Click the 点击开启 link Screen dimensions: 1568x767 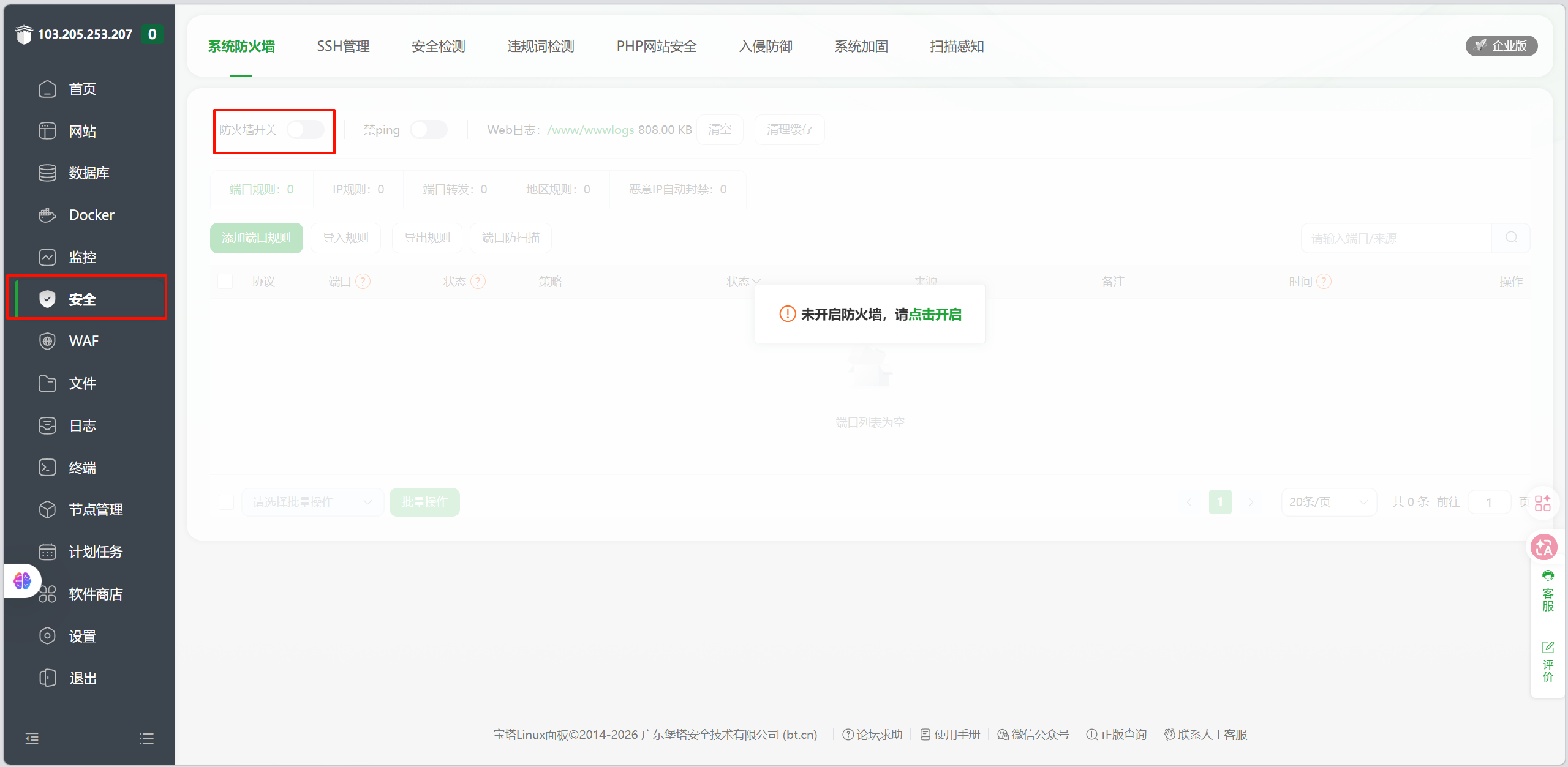tap(935, 315)
